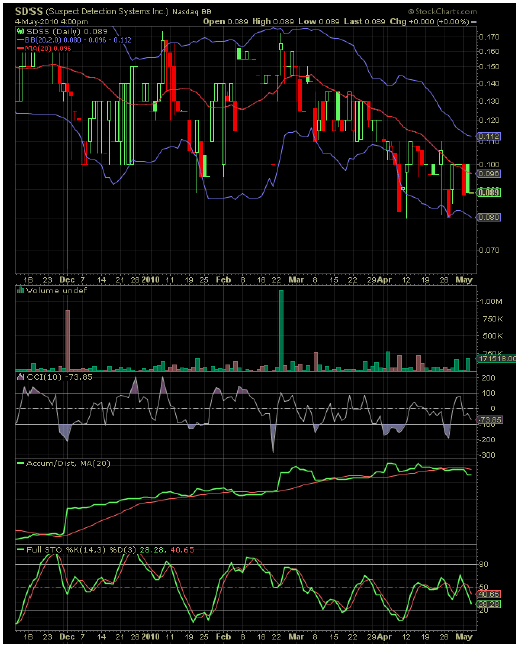Image resolution: width=520 pixels, height=648 pixels.
Task: Click the Feb date label under the price chart
Action: point(223,280)
